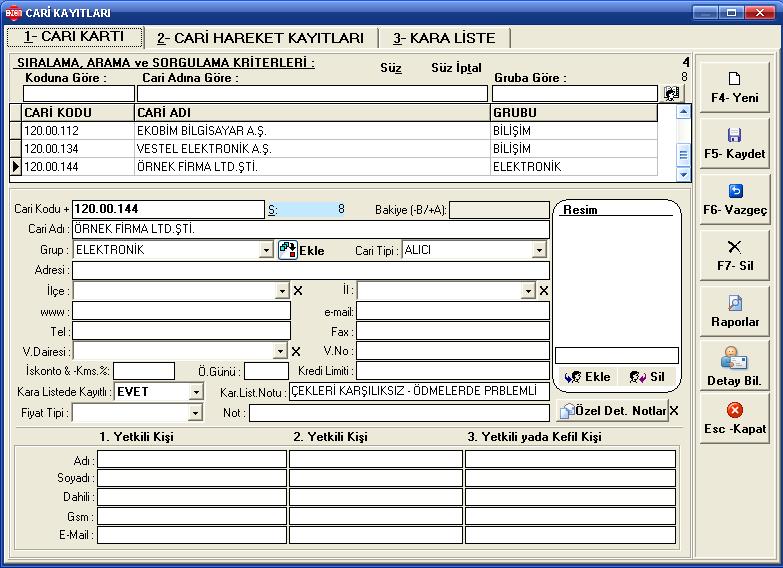Screen dimensions: 783x568
Task: Remove the picture with Sil in the Resim panel
Action: click(x=647, y=377)
